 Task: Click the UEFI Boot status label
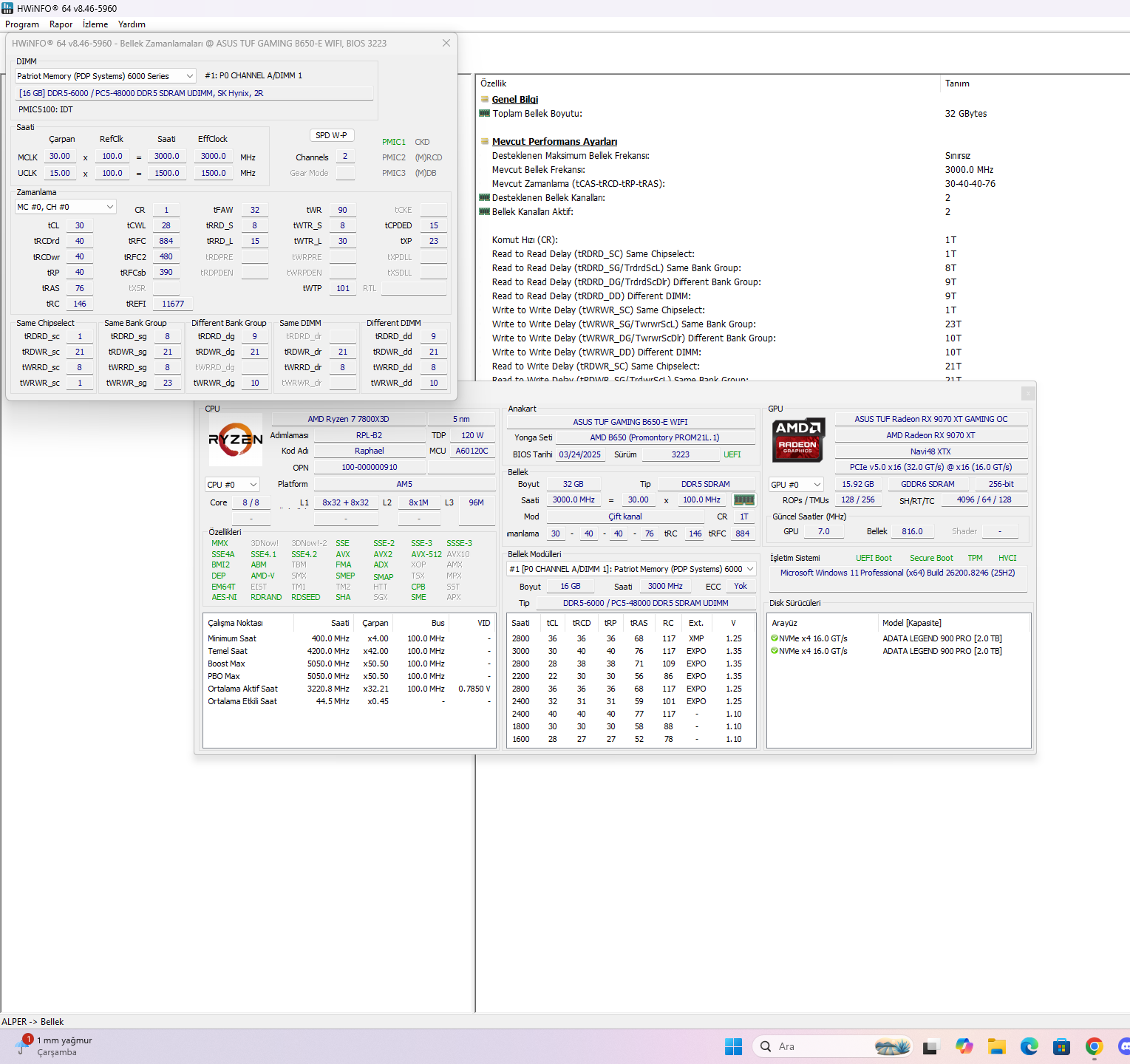pos(874,558)
